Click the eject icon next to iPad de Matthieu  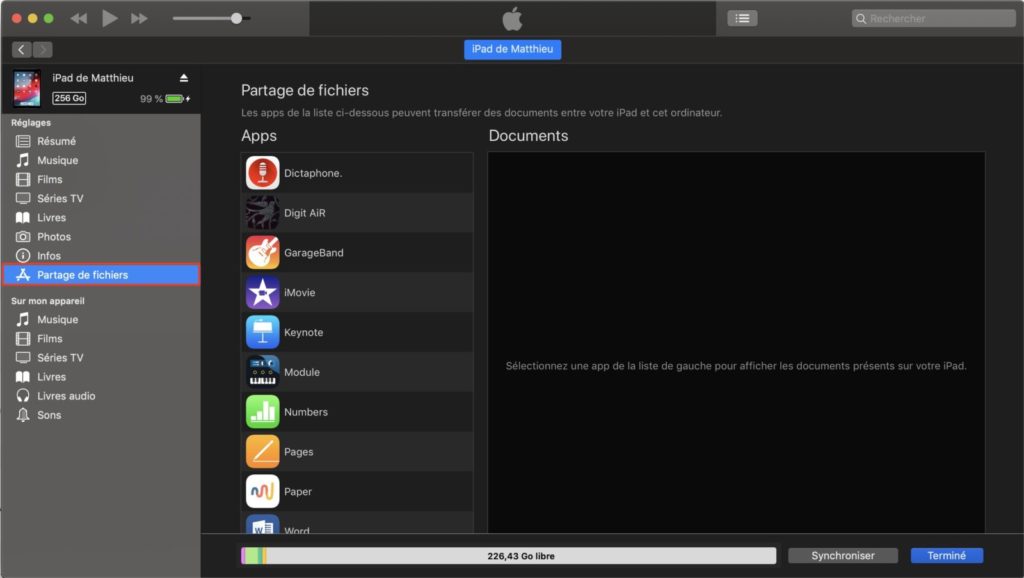click(183, 78)
